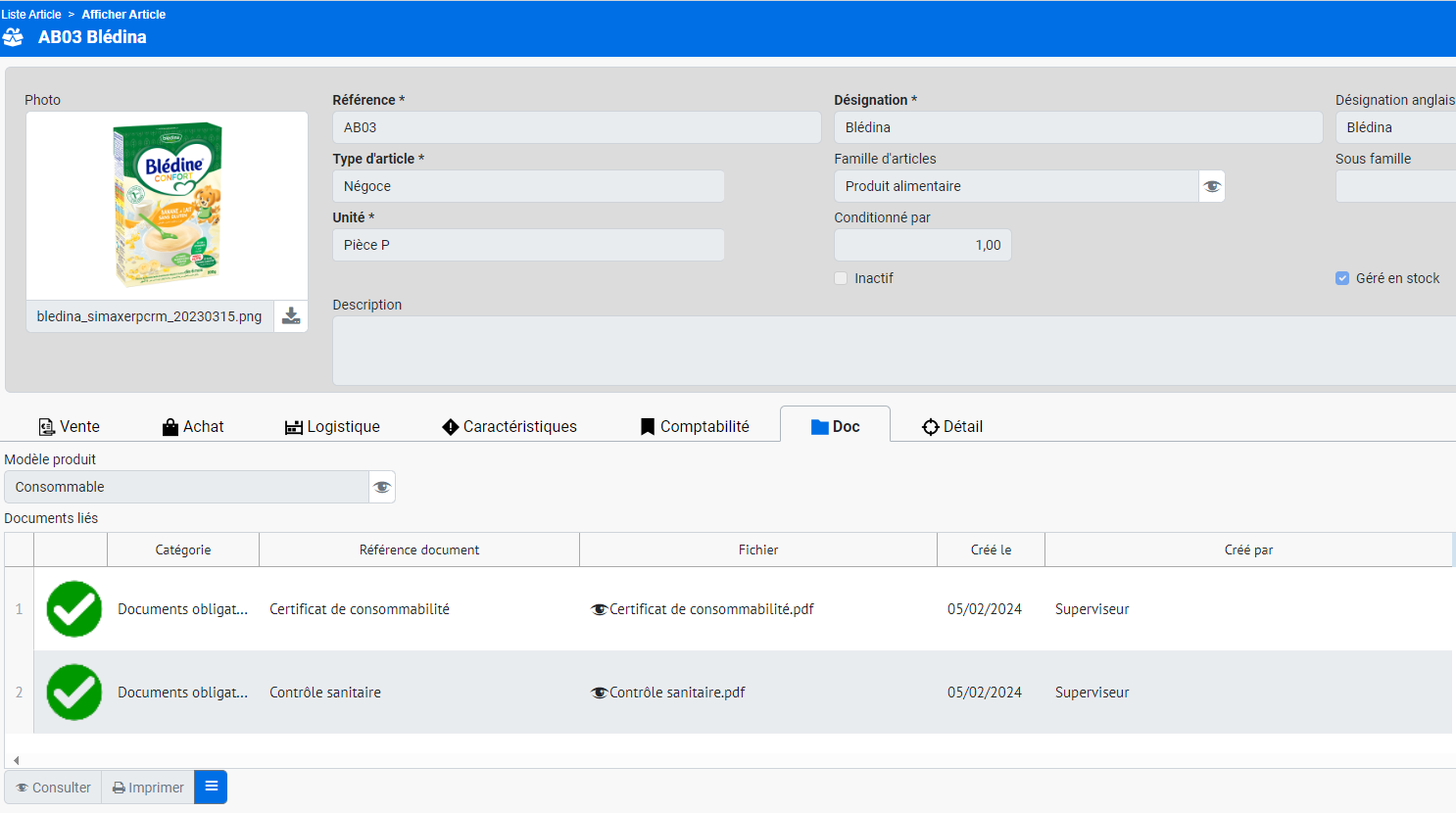Open the Caractéristiques tab
The height and width of the screenshot is (813, 1456).
(x=510, y=426)
